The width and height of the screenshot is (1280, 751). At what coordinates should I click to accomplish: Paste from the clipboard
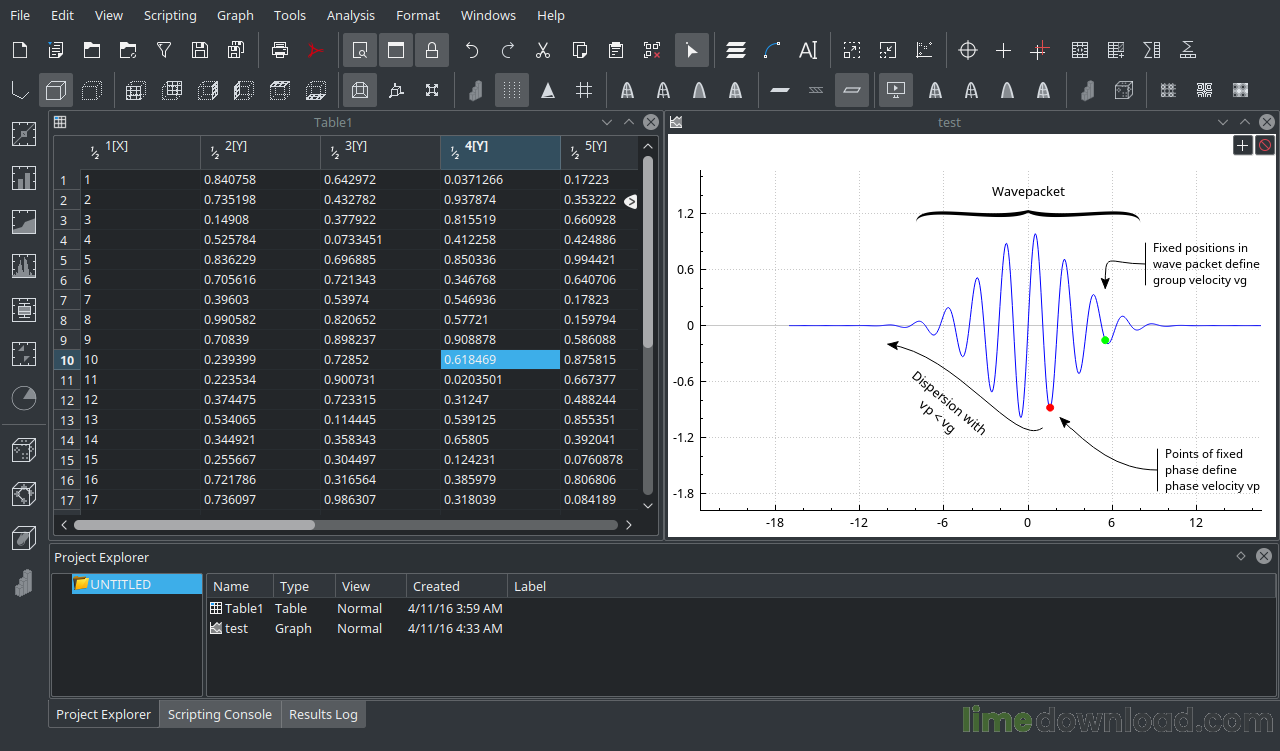coord(615,50)
